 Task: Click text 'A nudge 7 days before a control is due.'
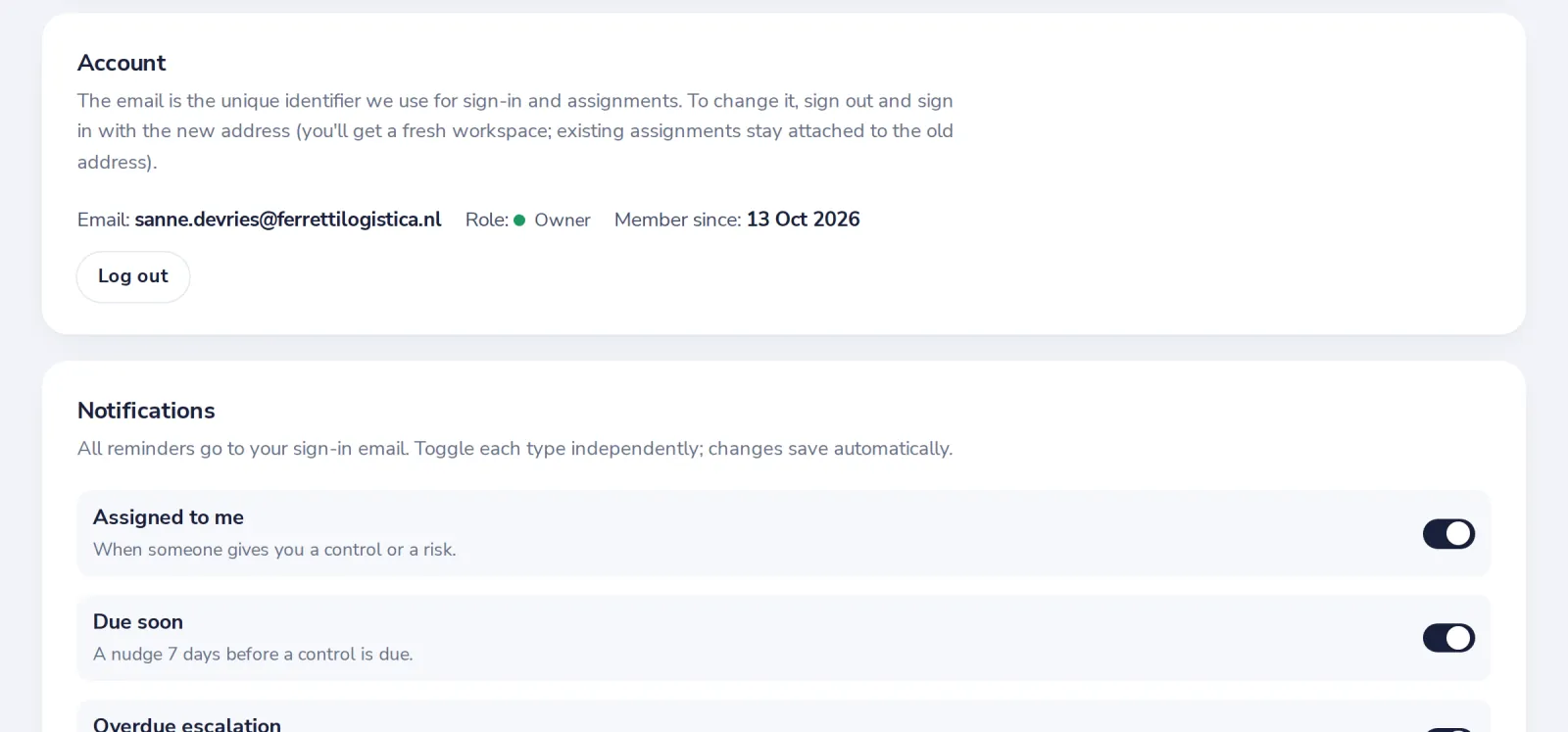click(253, 655)
